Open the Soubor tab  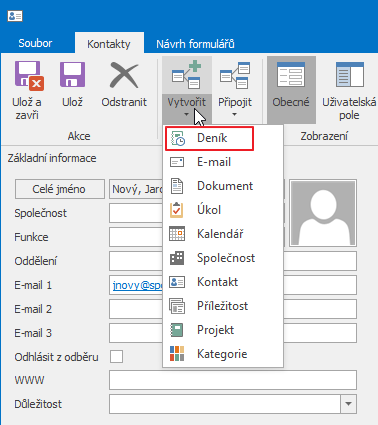[35, 43]
